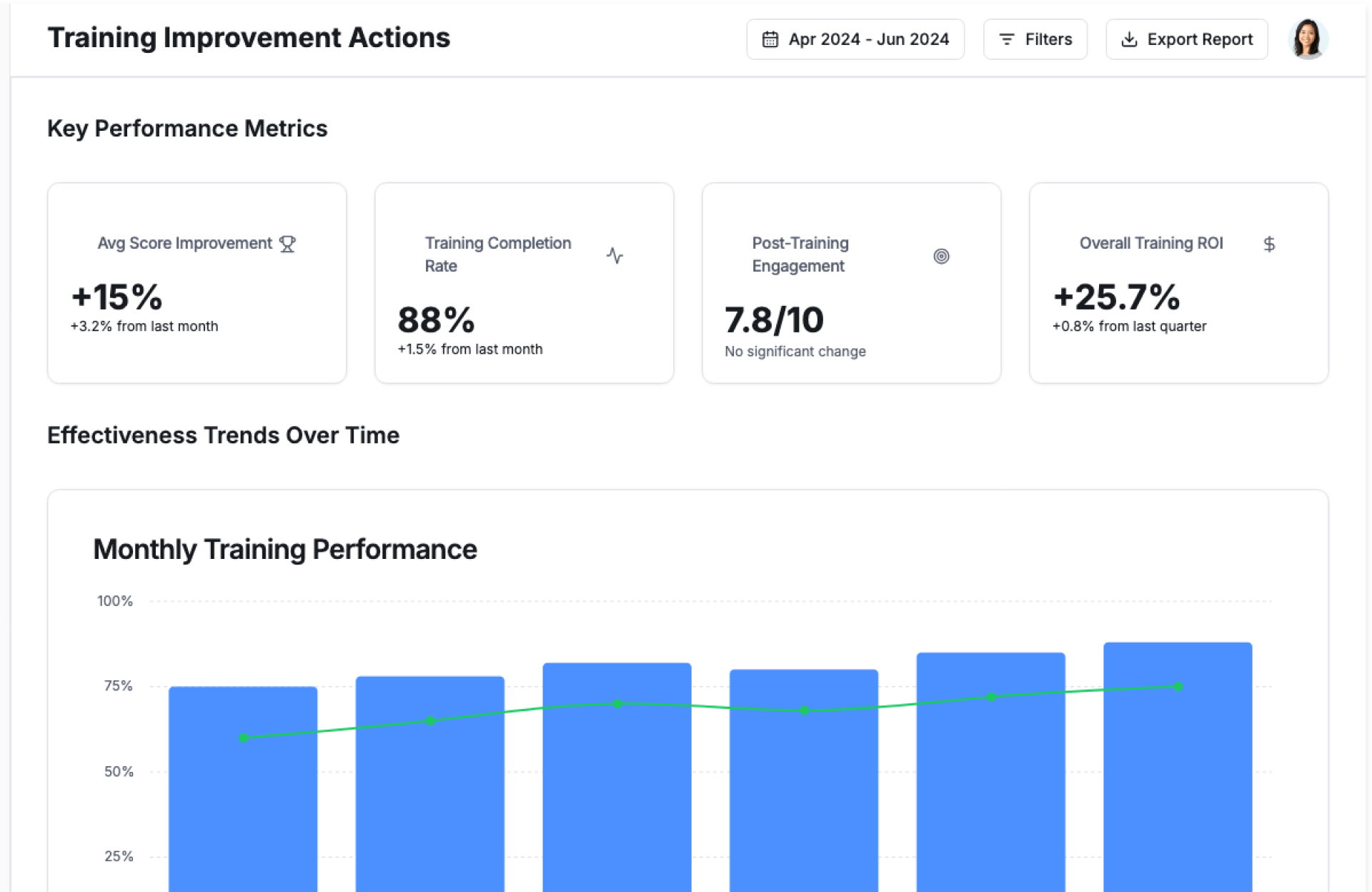The width and height of the screenshot is (1372, 892).
Task: Click the calendar icon in date range
Action: (x=770, y=39)
